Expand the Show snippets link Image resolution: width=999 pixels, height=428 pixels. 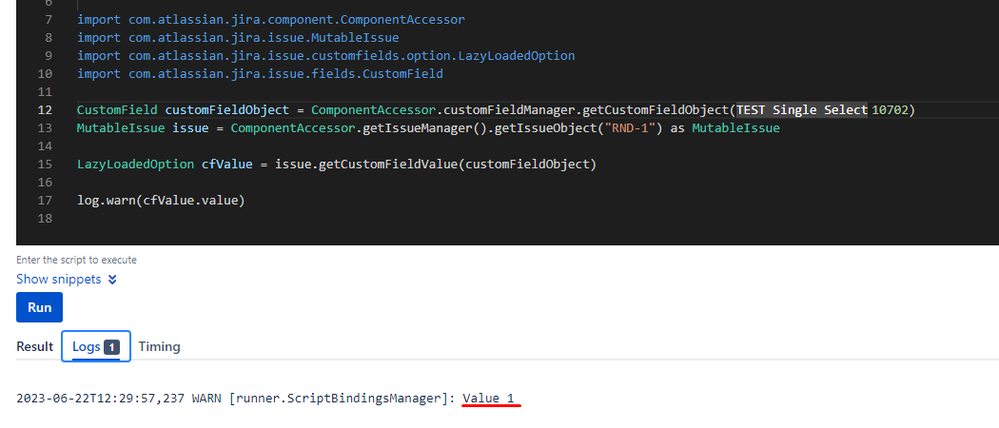[x=66, y=279]
